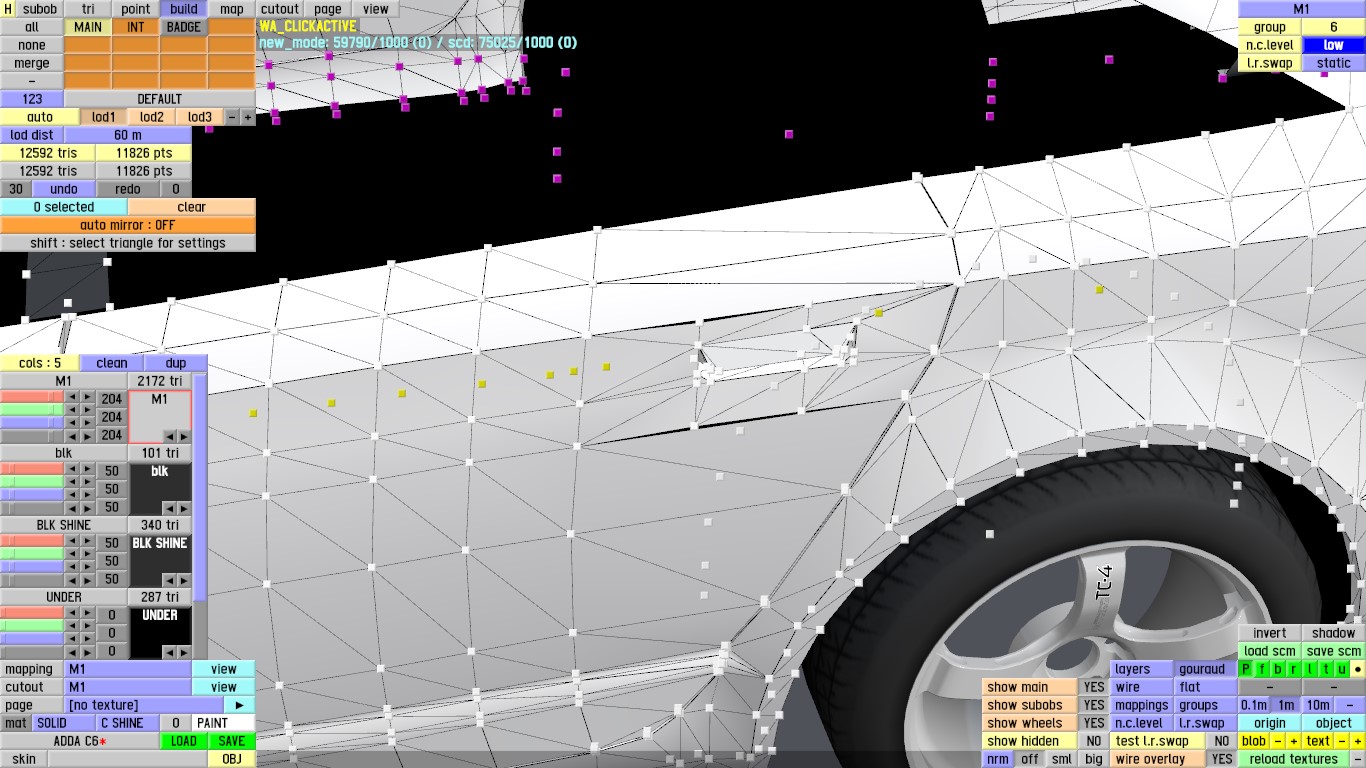1366x768 pixels.
Task: Click the left arrow inside M1 color swatch
Action: click(170, 436)
